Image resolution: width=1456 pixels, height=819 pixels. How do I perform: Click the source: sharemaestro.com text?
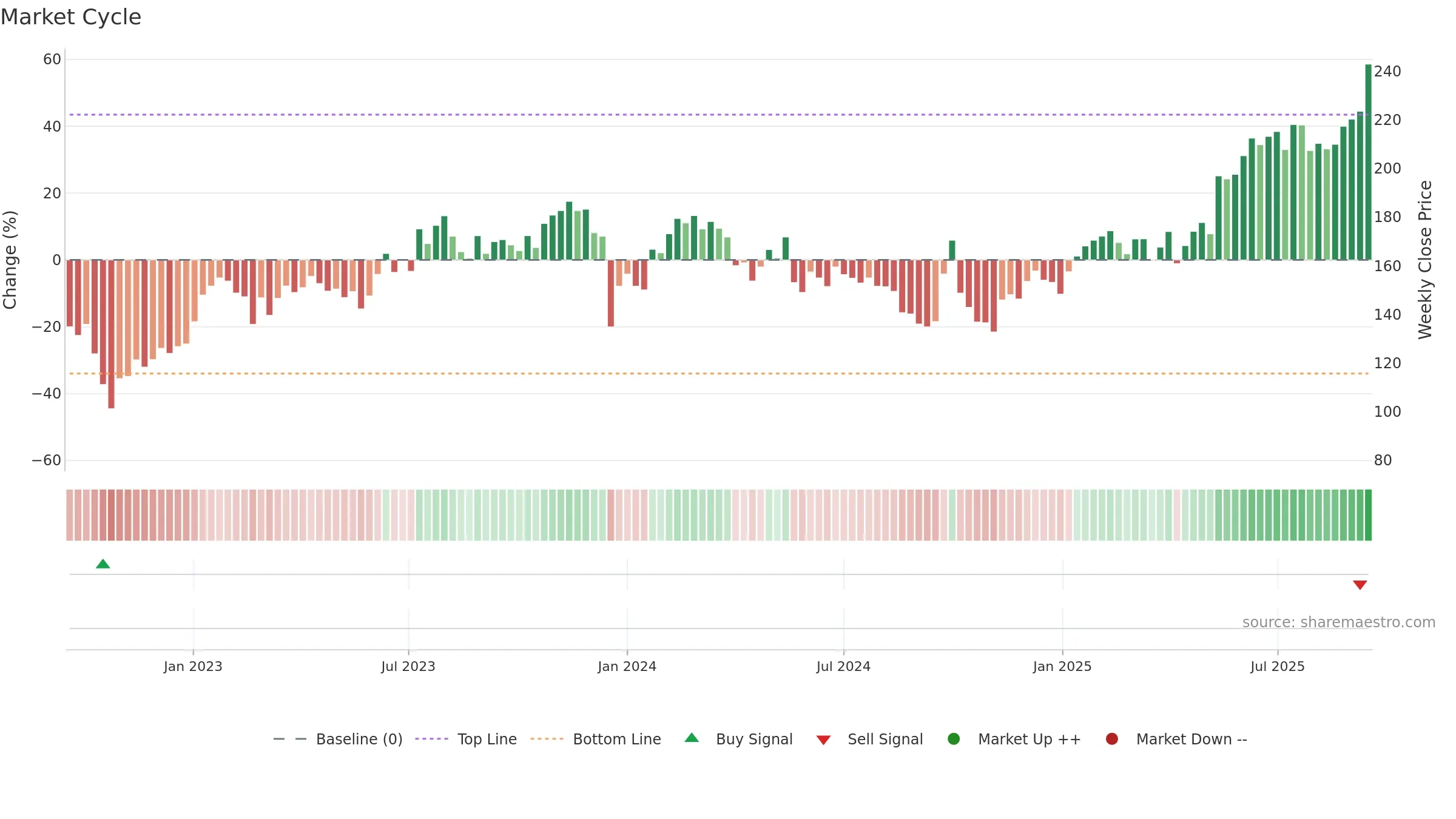pos(1339,622)
